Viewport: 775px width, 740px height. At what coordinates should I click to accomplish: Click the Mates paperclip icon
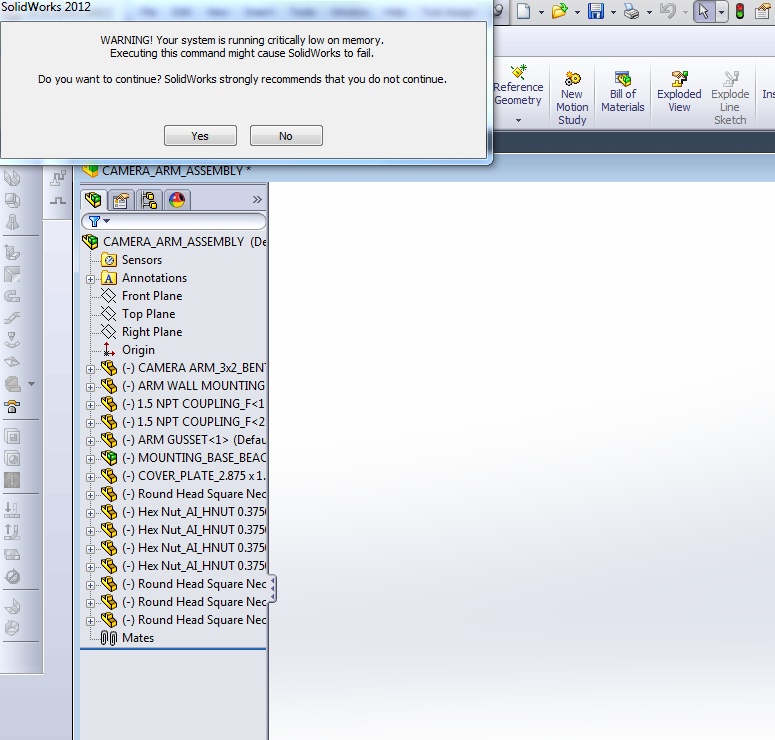pyautogui.click(x=109, y=638)
